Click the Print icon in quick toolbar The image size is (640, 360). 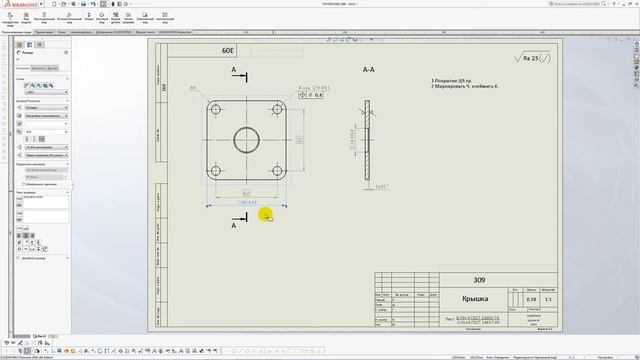83,4
